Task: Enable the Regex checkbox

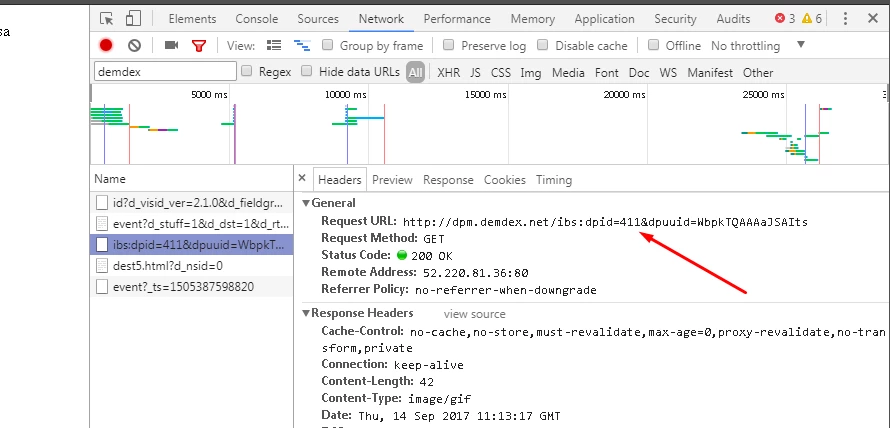Action: pos(246,71)
